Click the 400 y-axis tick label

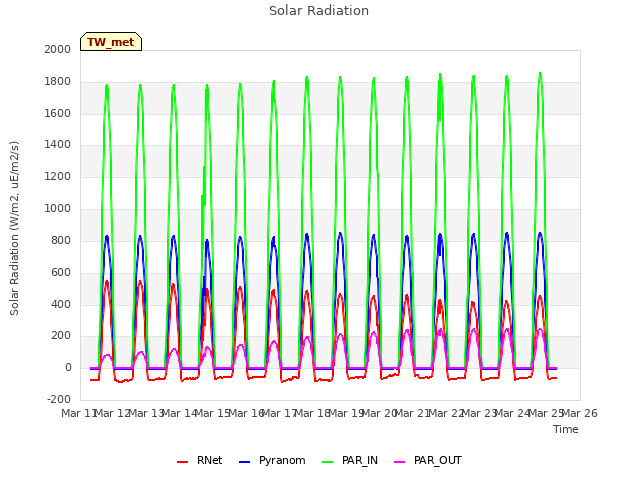click(61, 304)
